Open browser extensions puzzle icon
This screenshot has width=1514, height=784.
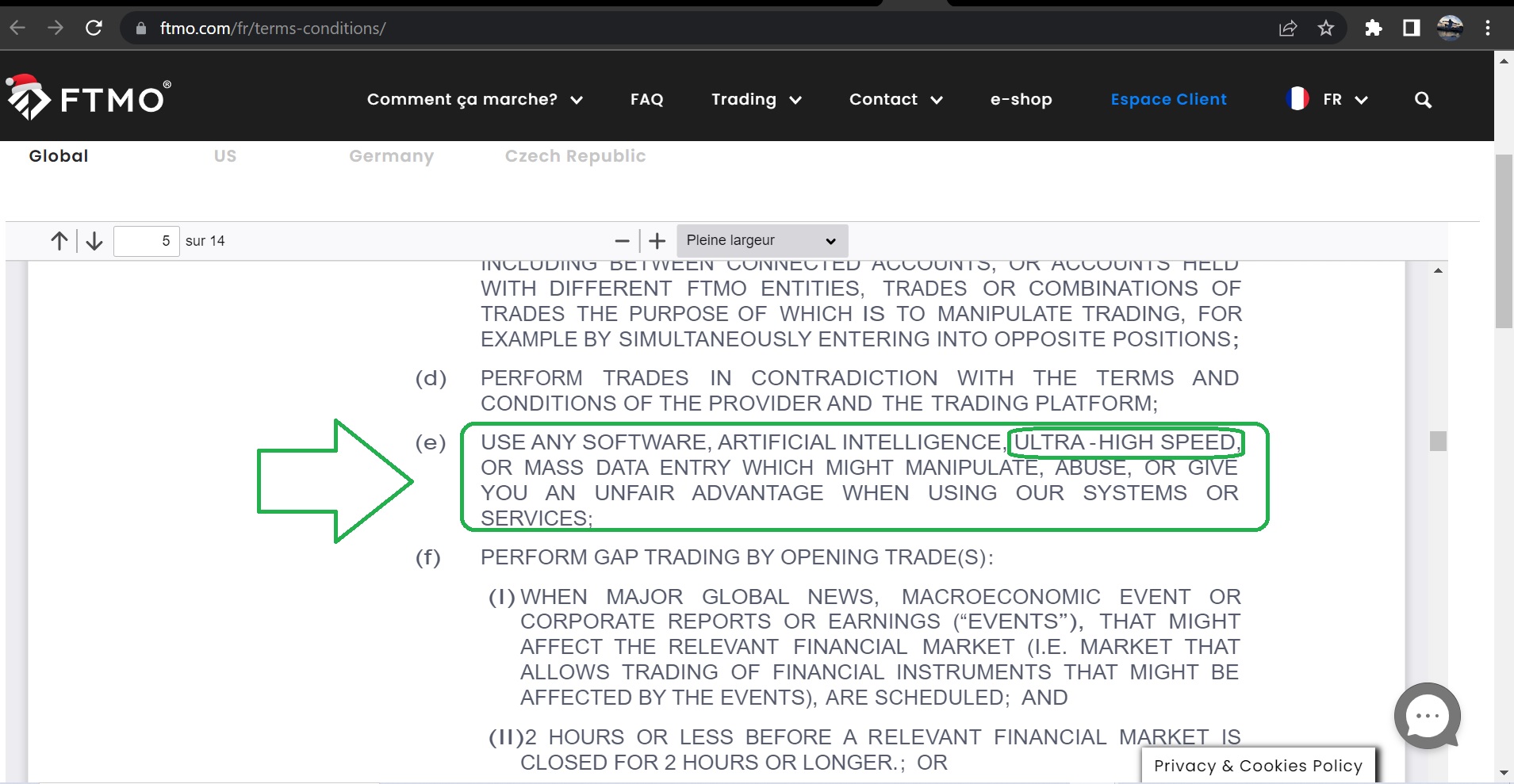click(x=1373, y=29)
